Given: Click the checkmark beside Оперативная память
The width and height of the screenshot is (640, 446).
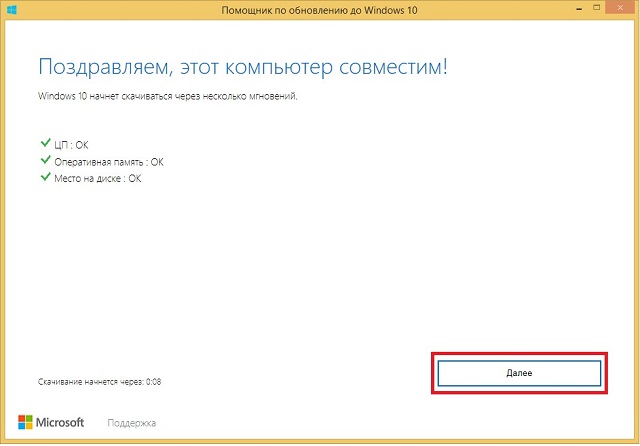Looking at the screenshot, I should pyautogui.click(x=45, y=160).
